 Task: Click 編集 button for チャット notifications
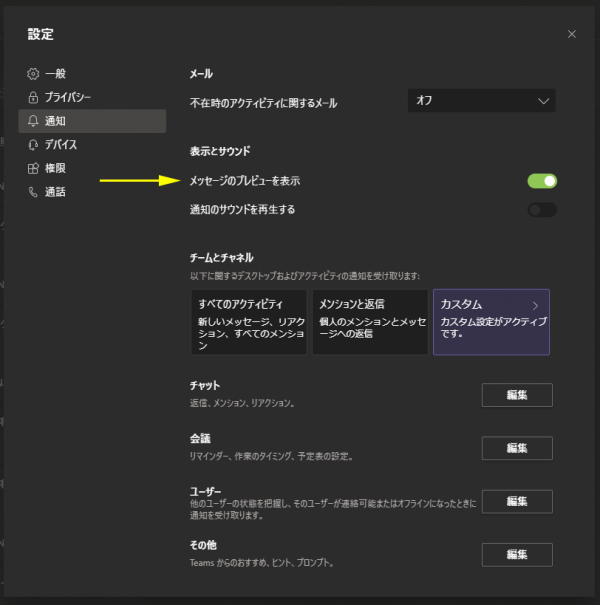tap(516, 395)
